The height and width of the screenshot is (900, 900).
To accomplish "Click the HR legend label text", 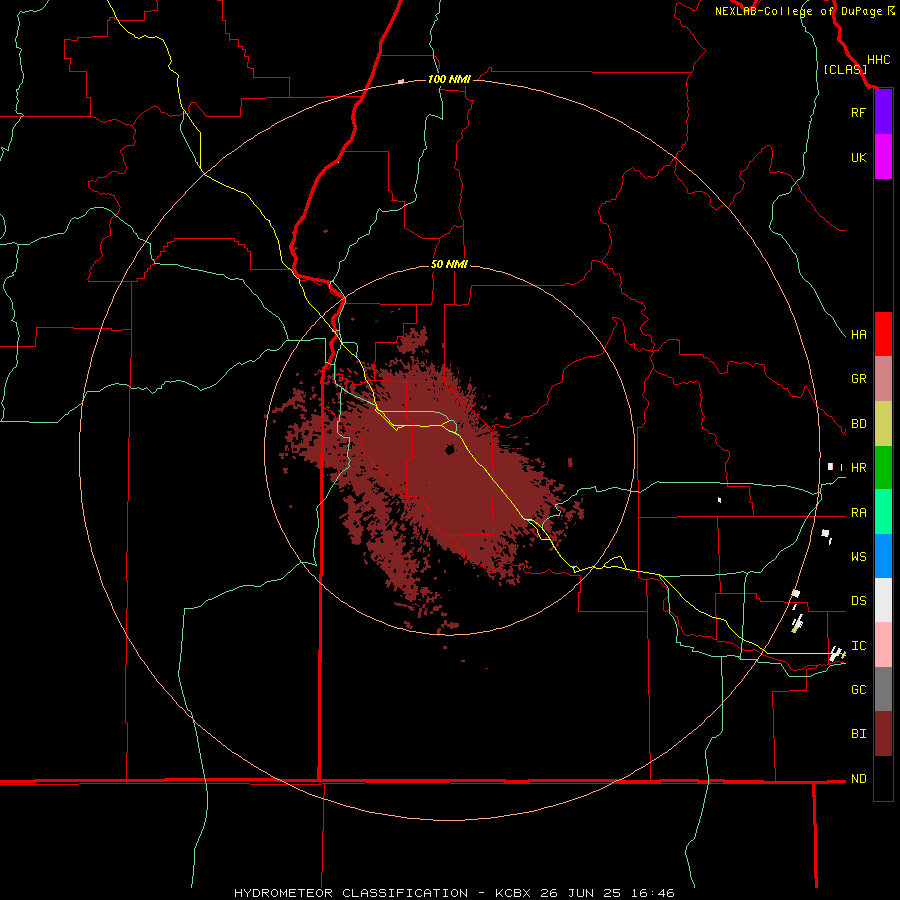I will coord(858,468).
